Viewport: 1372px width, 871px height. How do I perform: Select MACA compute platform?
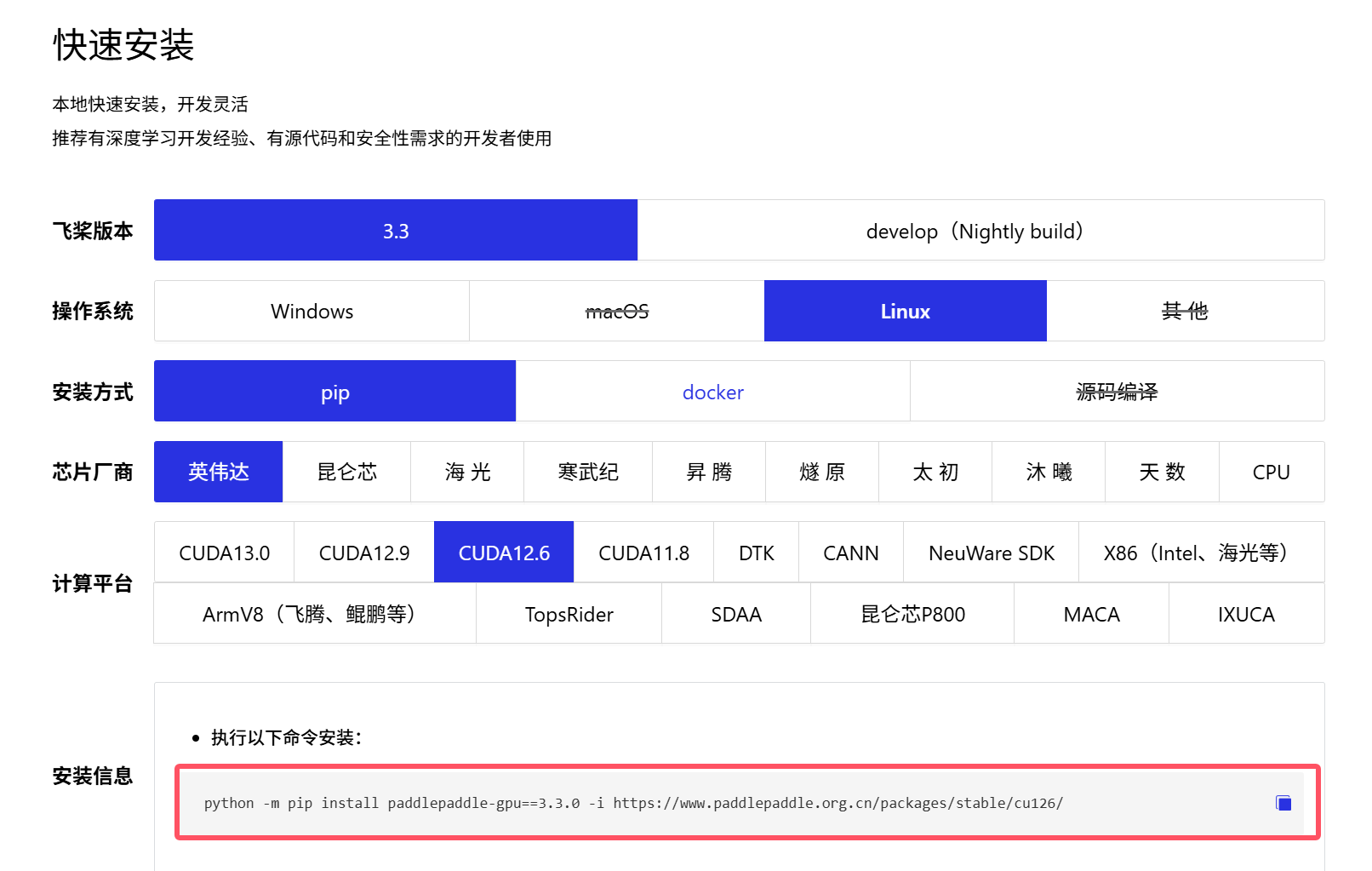tap(1092, 613)
